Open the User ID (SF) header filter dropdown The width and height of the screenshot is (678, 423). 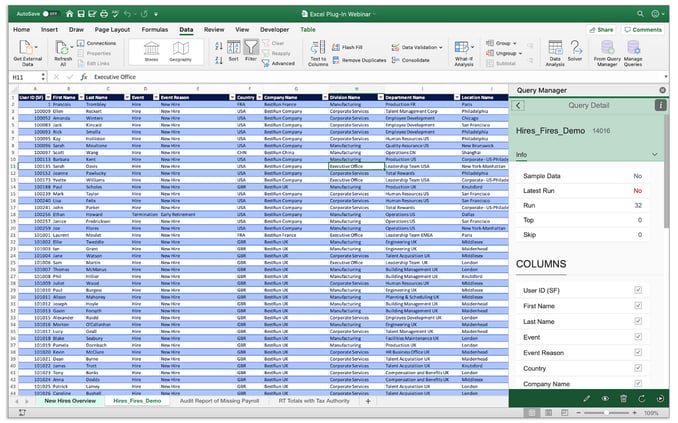coord(48,97)
